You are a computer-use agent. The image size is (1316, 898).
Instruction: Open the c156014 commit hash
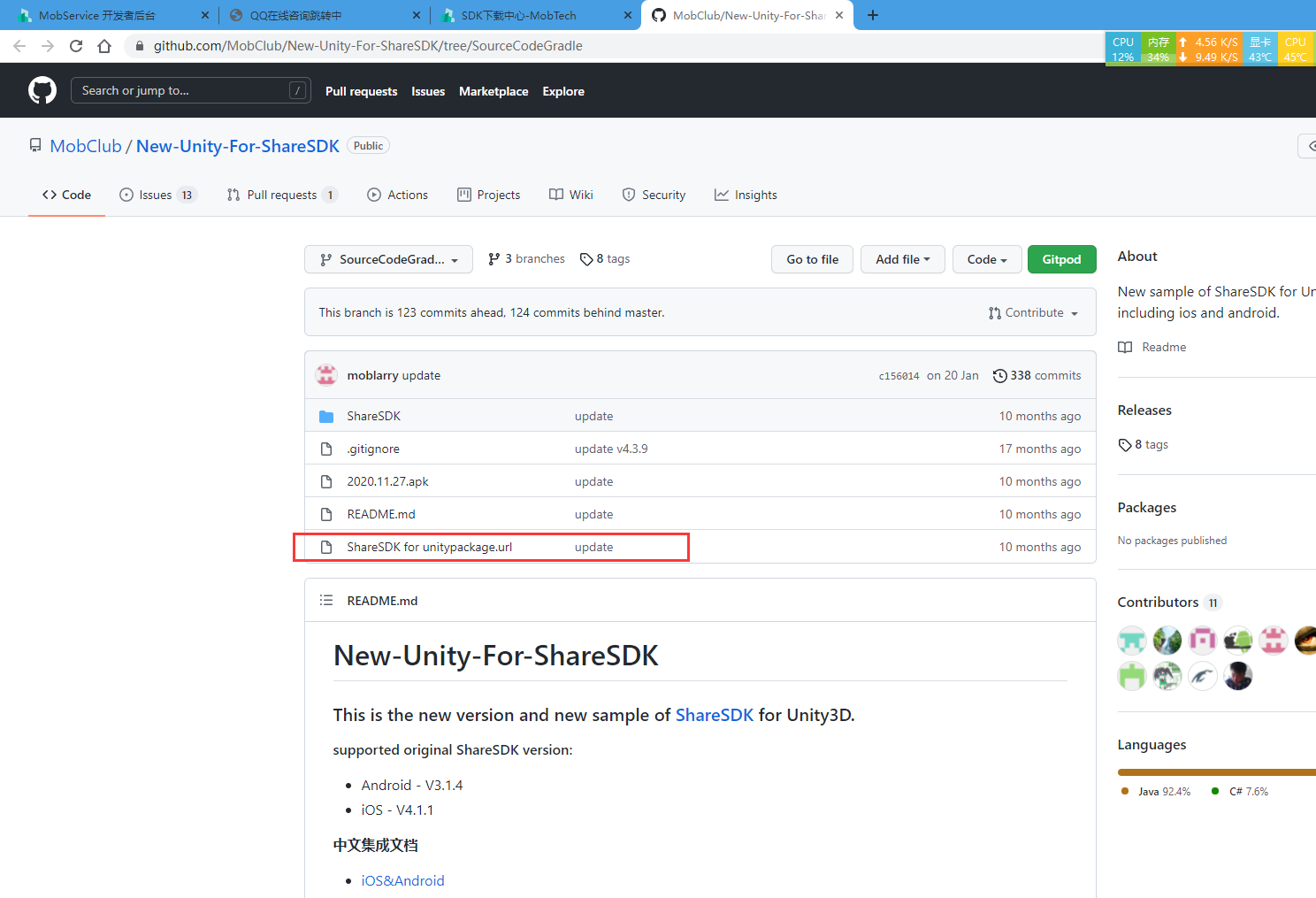pos(899,376)
